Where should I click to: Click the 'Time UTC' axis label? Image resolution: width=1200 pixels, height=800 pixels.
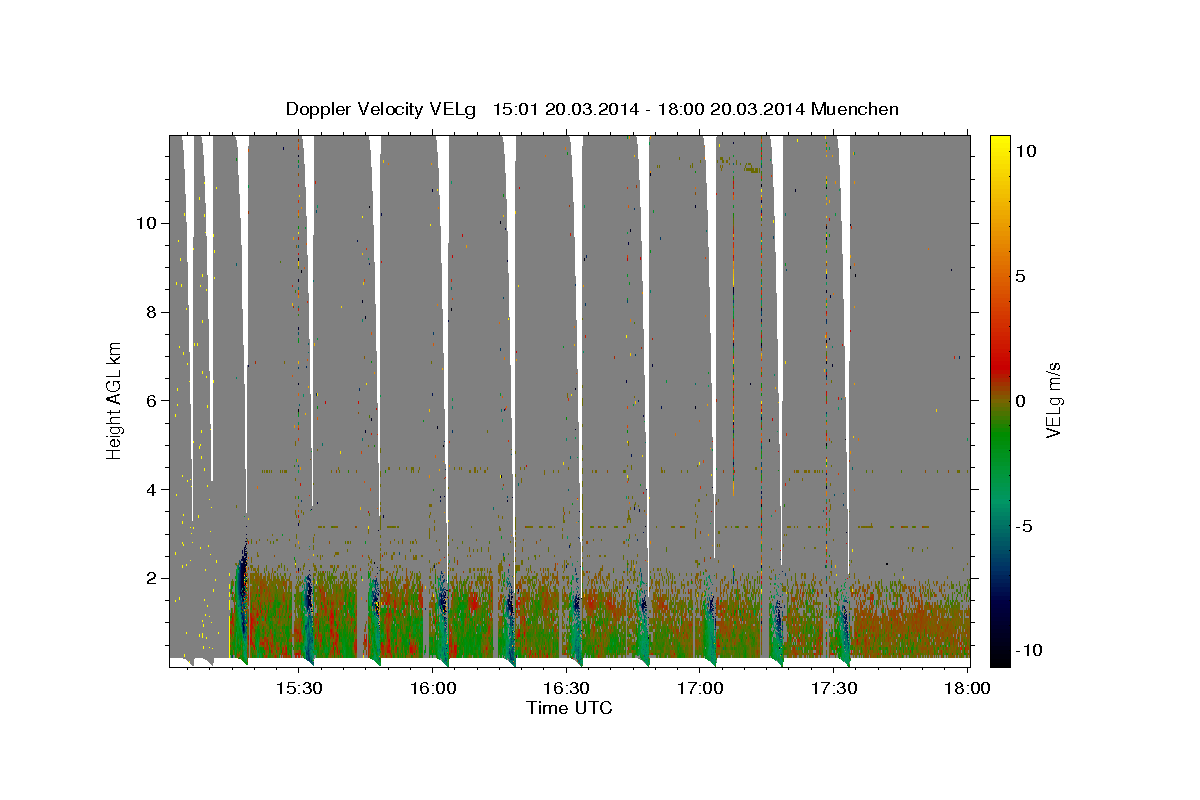pyautogui.click(x=569, y=708)
